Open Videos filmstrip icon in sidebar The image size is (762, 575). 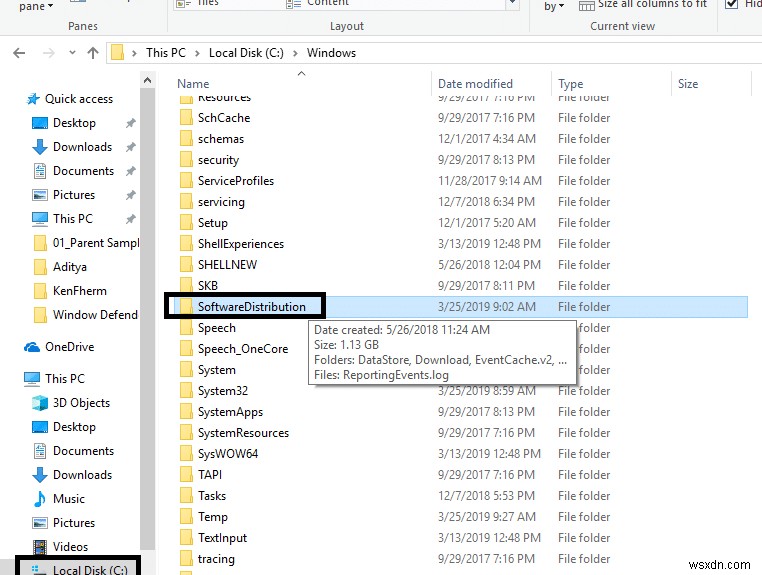coord(40,547)
